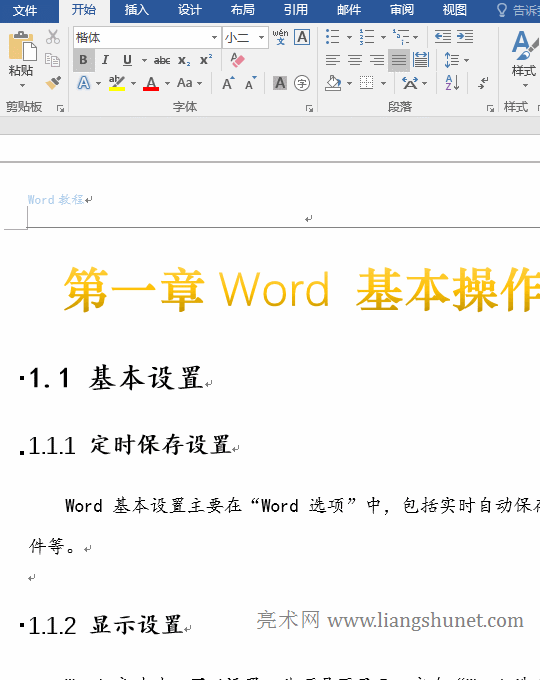Apply a multilevel list
Image resolution: width=540 pixels, height=680 pixels.
(x=401, y=37)
